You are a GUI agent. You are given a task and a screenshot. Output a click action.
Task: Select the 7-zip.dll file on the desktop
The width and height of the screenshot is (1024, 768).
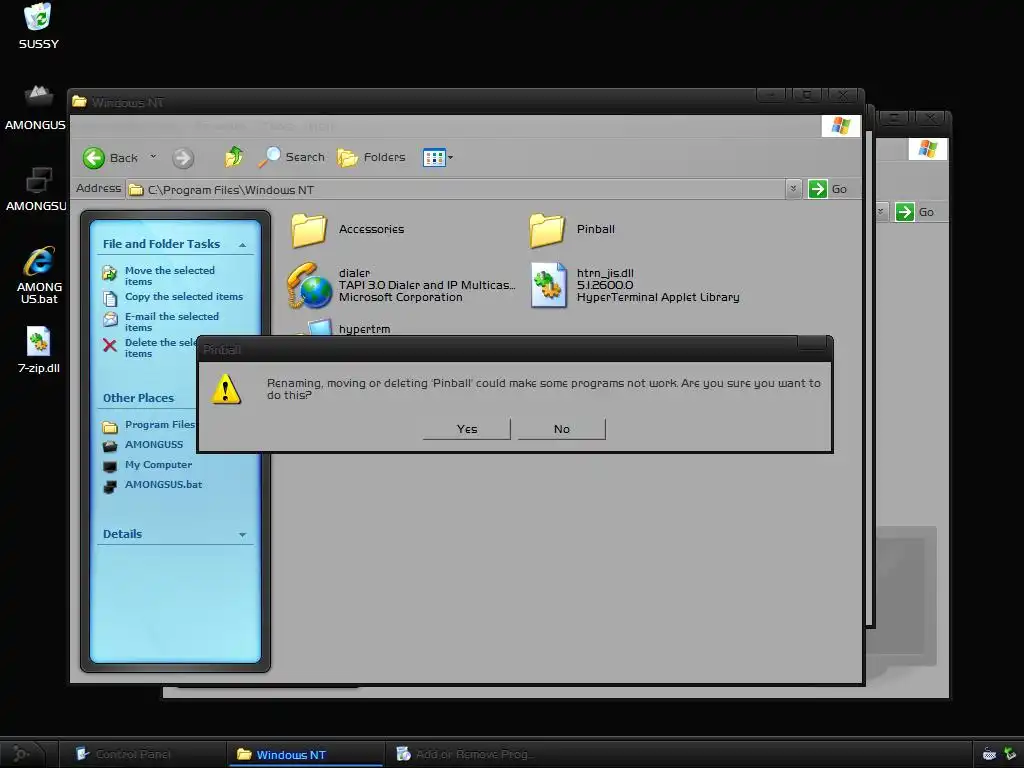coord(39,350)
